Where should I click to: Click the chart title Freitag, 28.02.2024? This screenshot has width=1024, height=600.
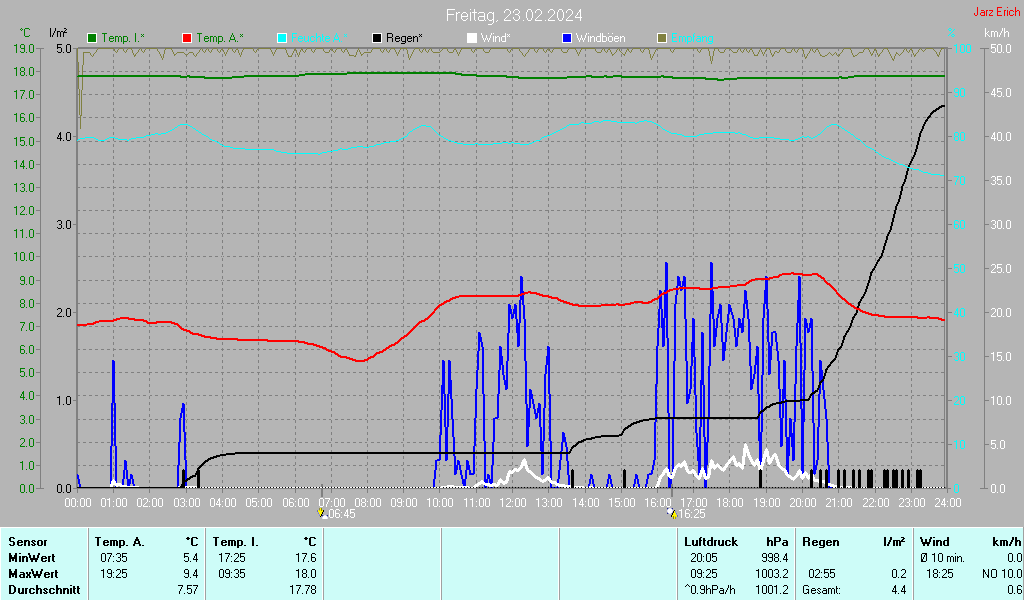tap(514, 15)
